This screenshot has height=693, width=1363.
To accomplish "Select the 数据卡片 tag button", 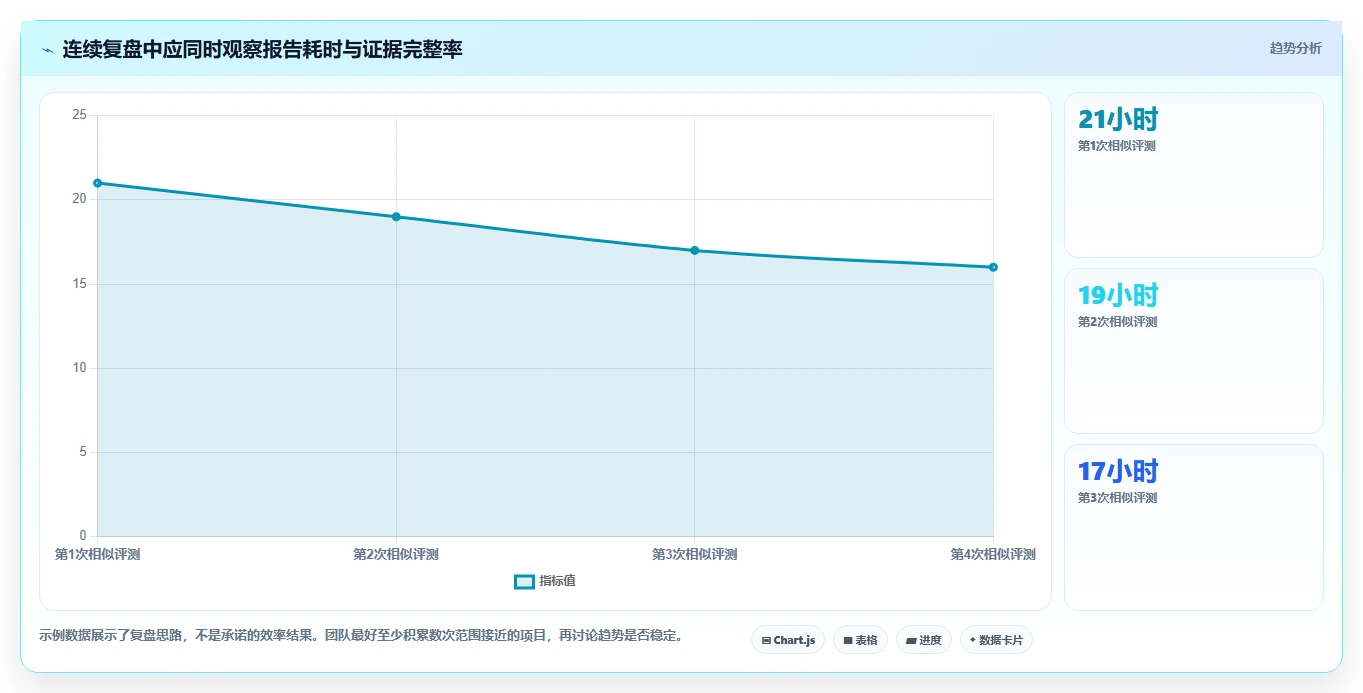I will (996, 640).
